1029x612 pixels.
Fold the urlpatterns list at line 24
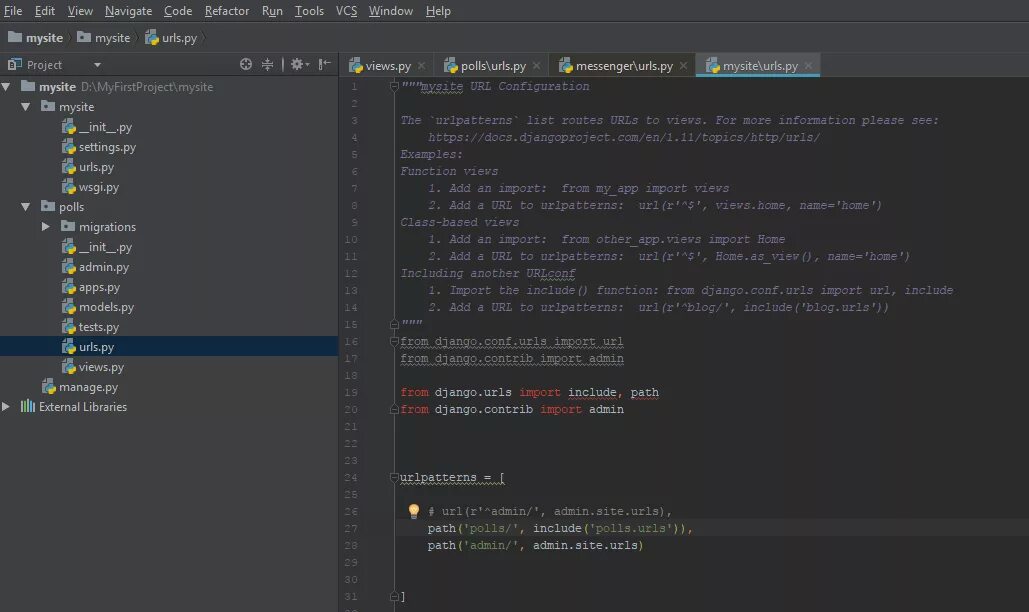click(394, 477)
